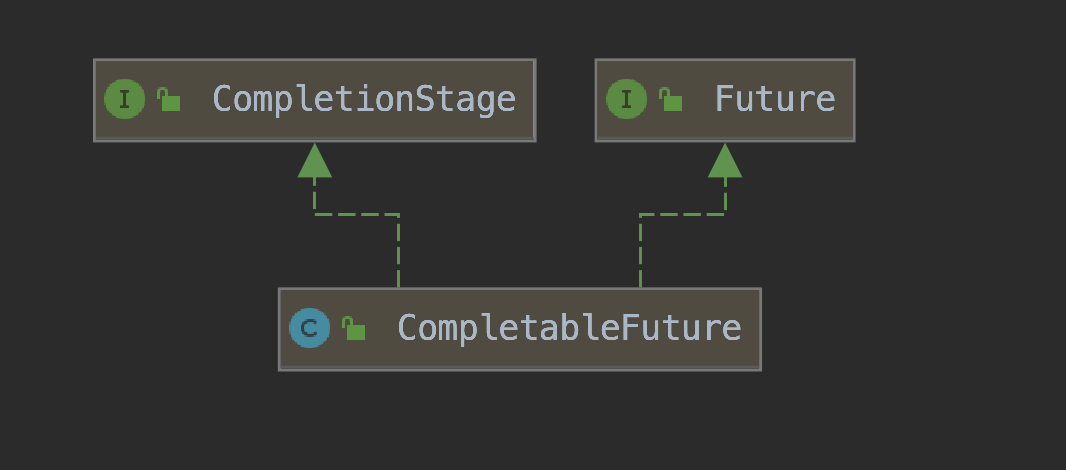Click the green interface icon beside Future
Viewport: 1066px width, 470px height.
pyautogui.click(x=626, y=100)
